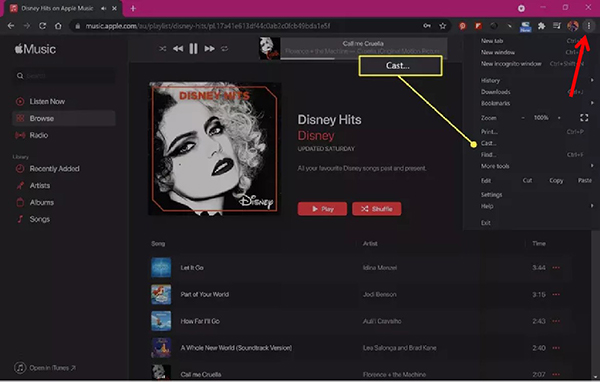Screen dimensions: 600x382
Task: Click Paste in the Edit row
Action: (x=585, y=180)
